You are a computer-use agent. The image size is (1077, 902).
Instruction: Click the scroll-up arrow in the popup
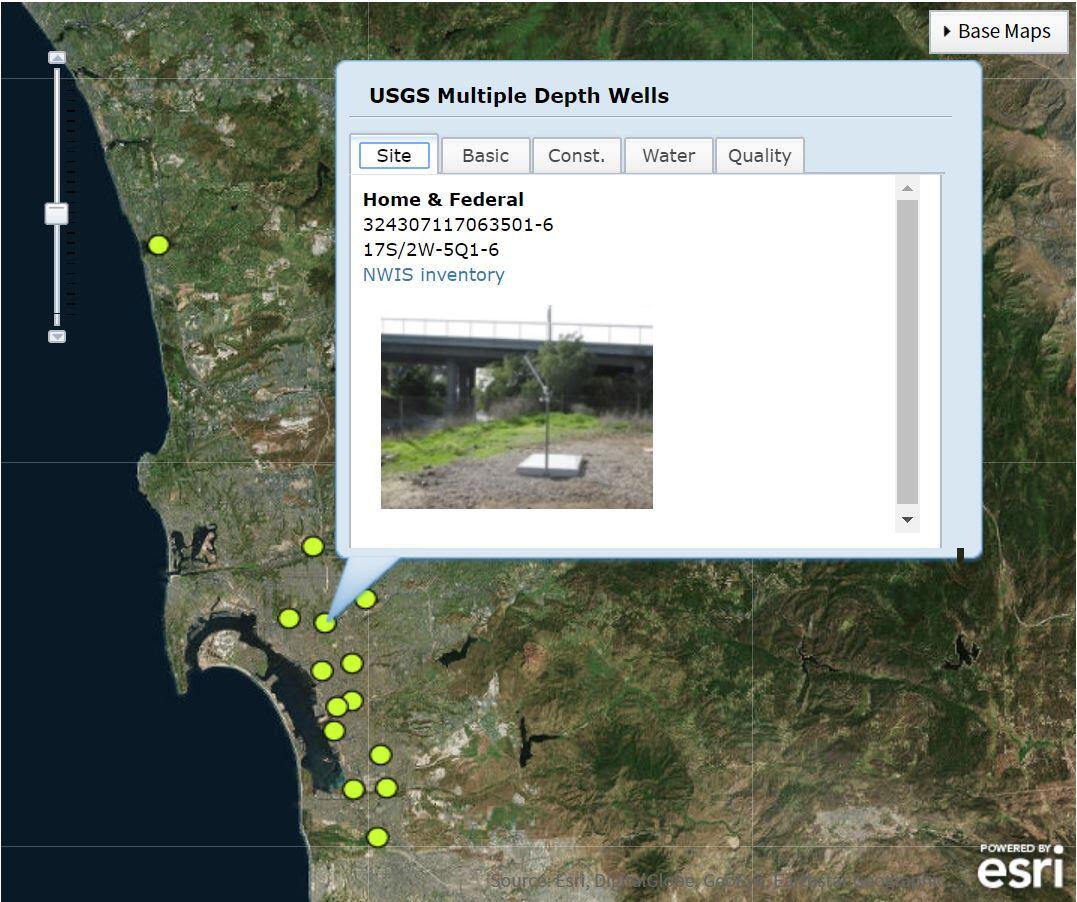[x=907, y=187]
